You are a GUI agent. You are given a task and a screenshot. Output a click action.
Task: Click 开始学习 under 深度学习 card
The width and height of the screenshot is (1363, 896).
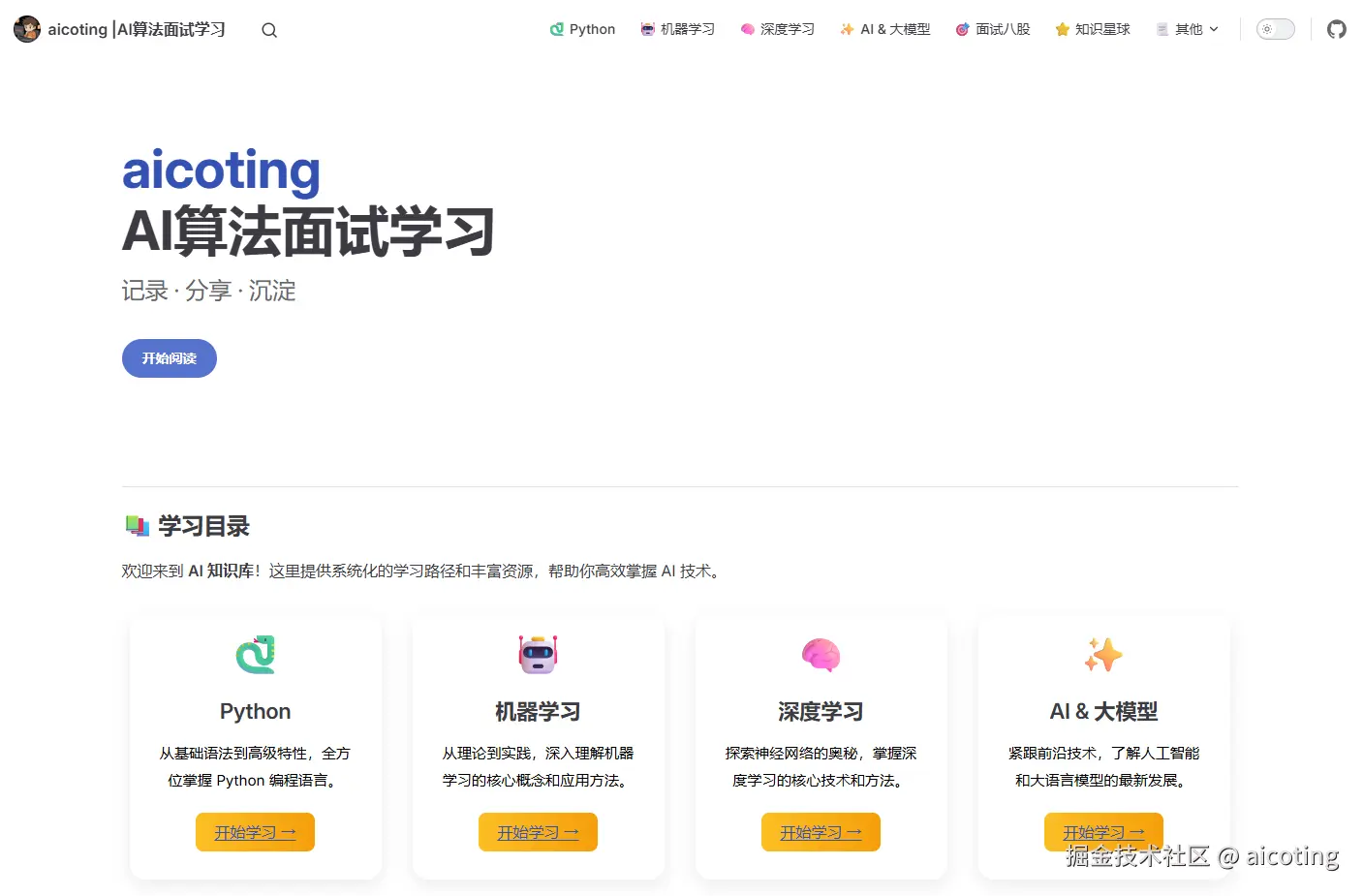click(821, 832)
